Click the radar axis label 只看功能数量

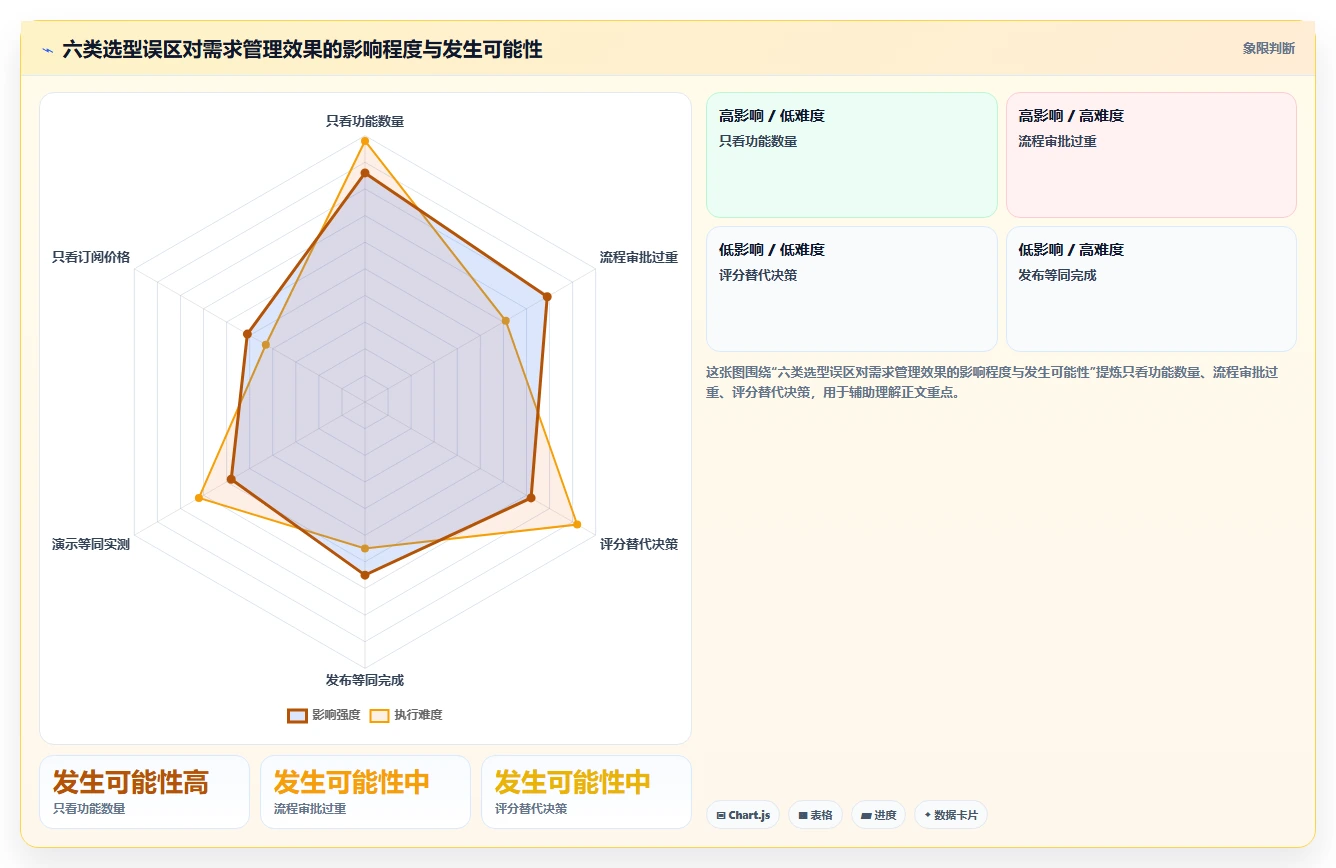[x=365, y=121]
